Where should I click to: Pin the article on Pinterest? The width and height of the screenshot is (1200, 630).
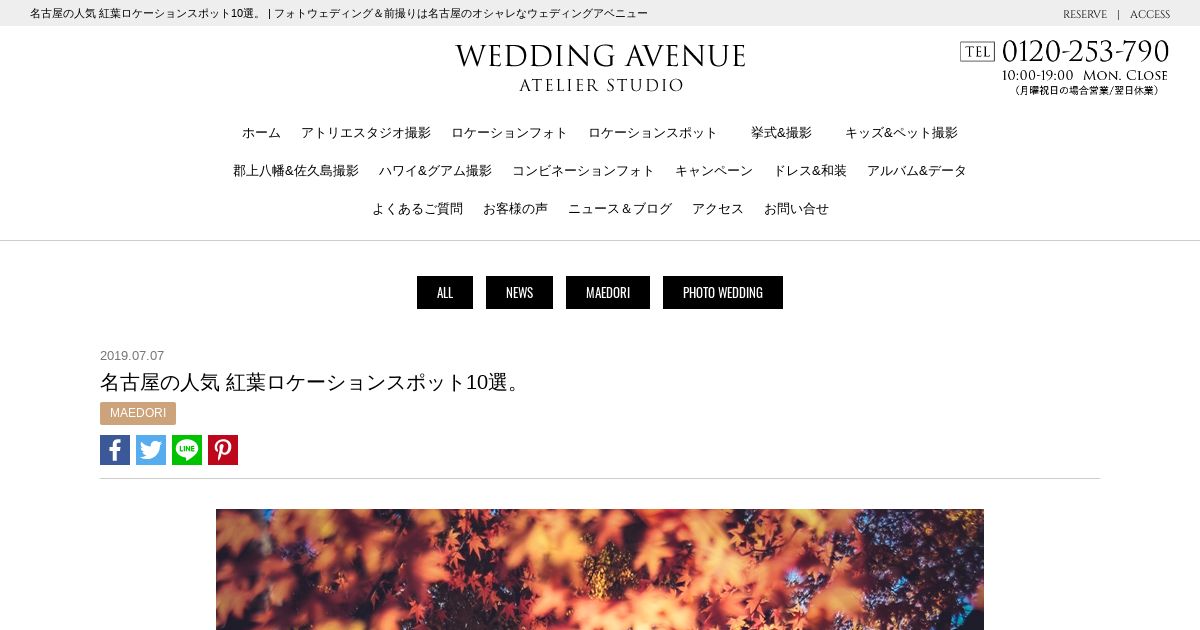coord(223,450)
